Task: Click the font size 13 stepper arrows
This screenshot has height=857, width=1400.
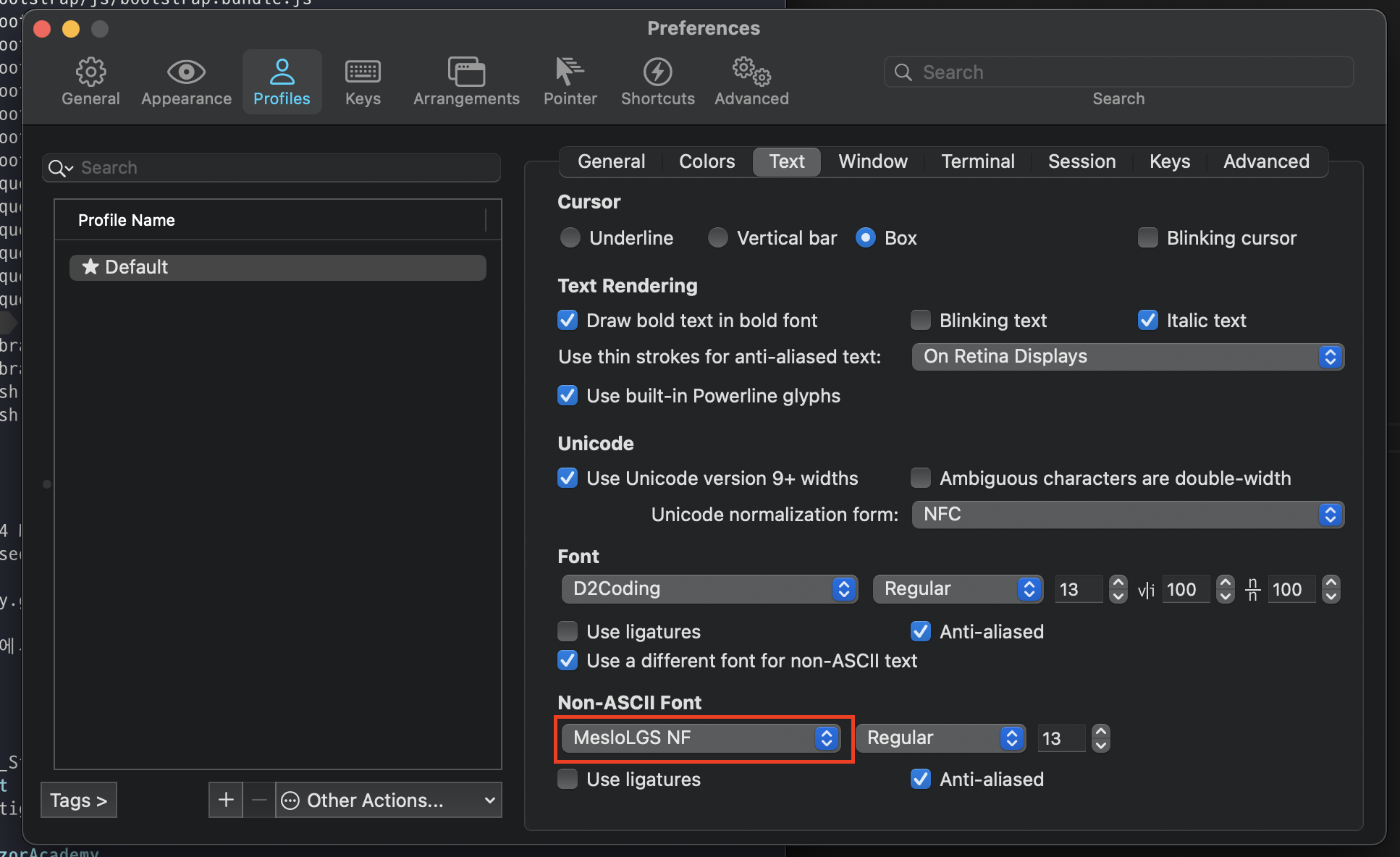Action: click(x=1118, y=589)
